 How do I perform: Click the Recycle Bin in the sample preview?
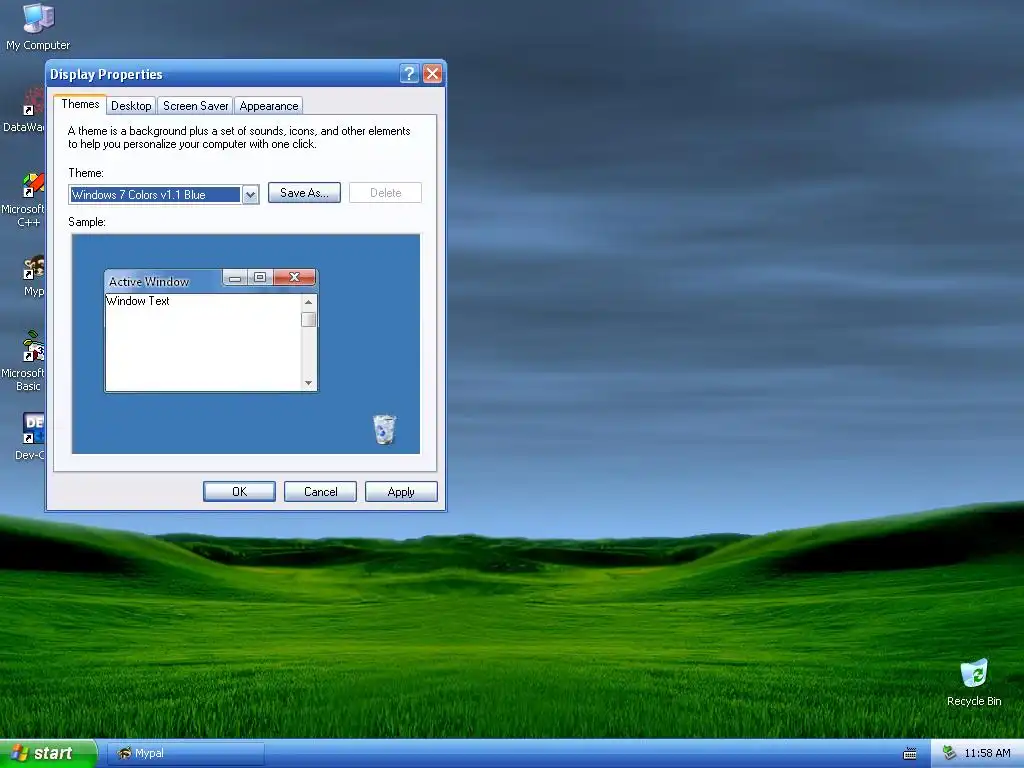pos(384,429)
